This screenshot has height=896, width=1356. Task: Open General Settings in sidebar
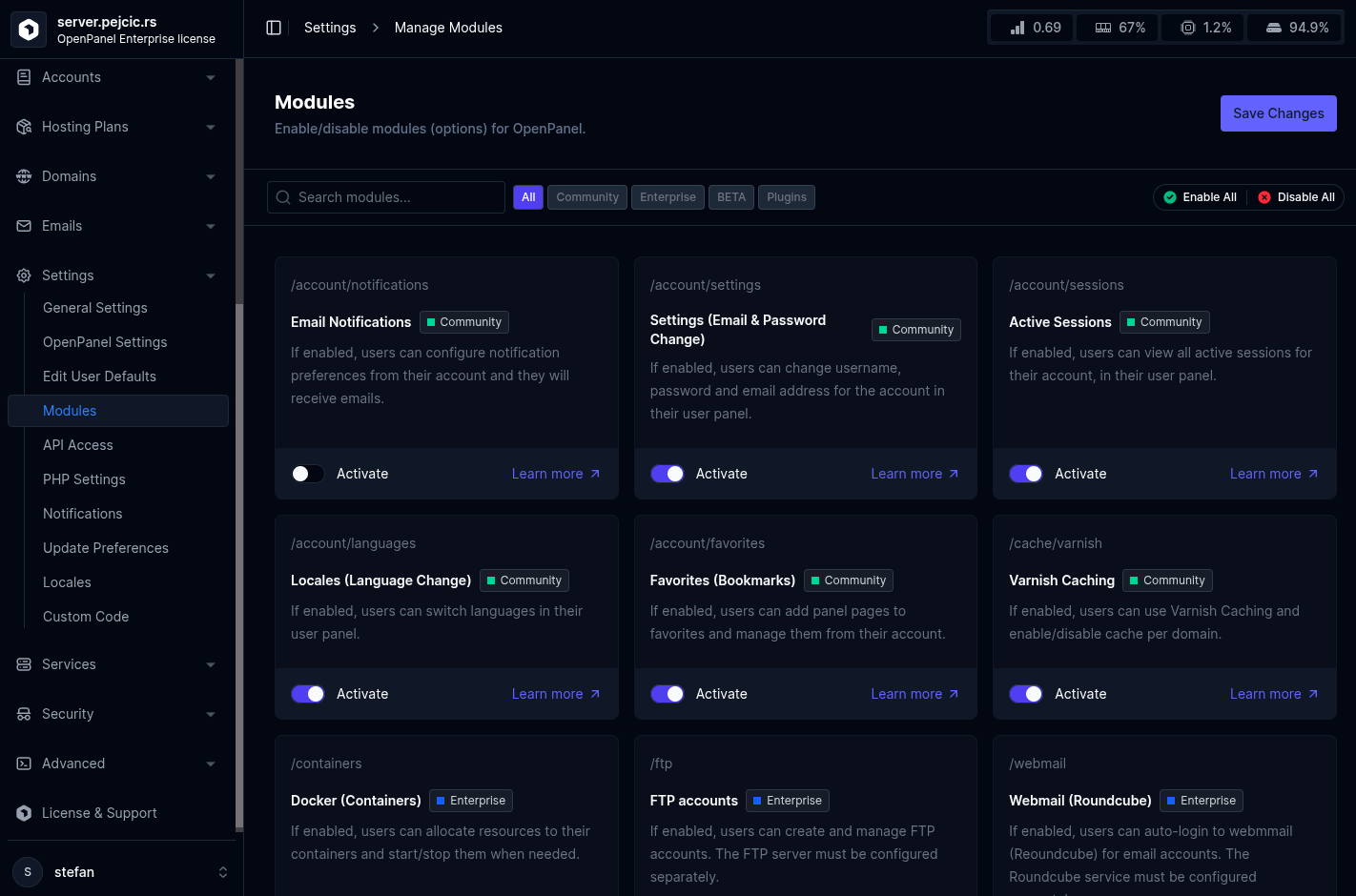(95, 308)
